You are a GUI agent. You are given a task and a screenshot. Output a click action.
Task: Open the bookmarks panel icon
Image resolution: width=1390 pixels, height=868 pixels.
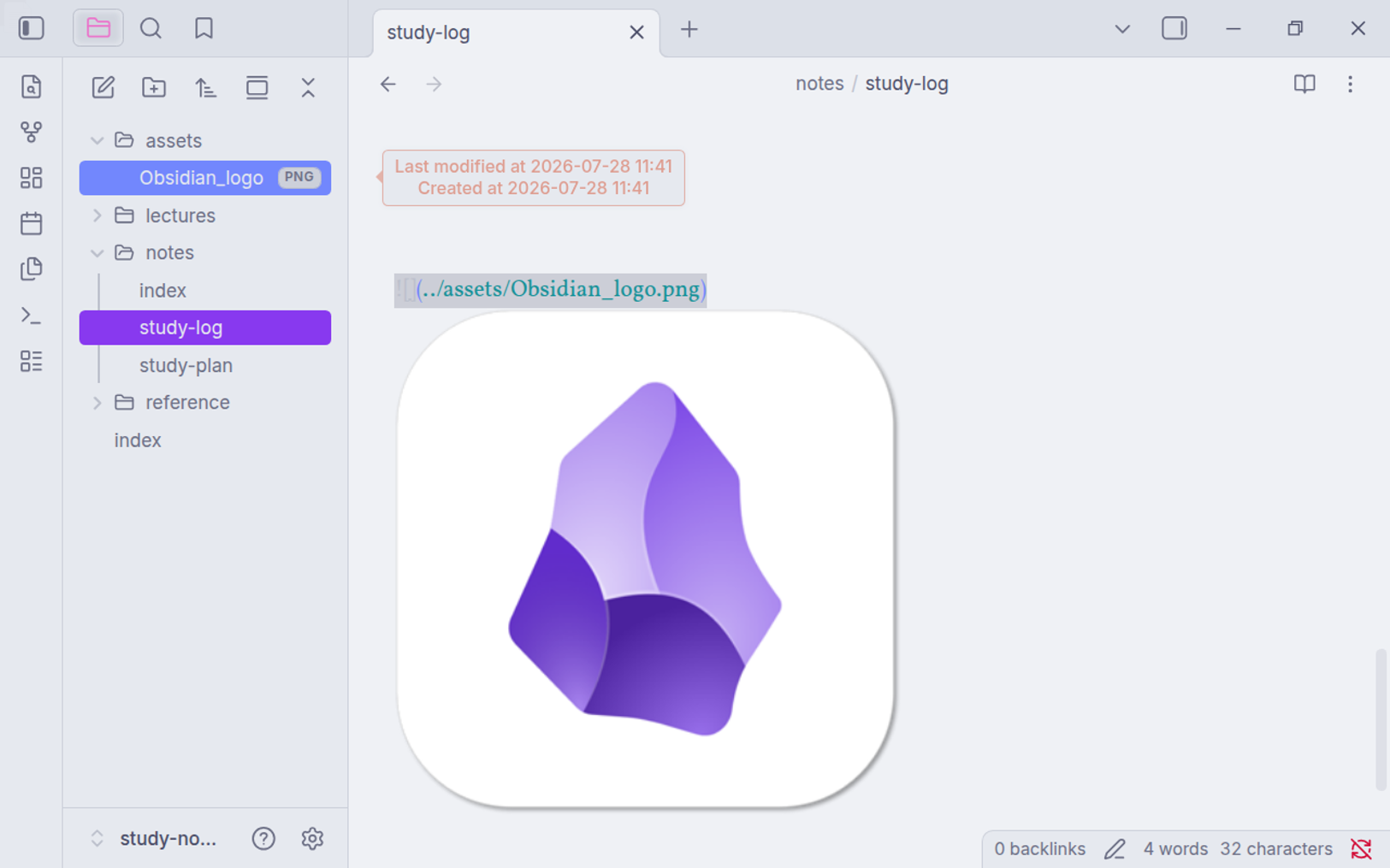(204, 28)
